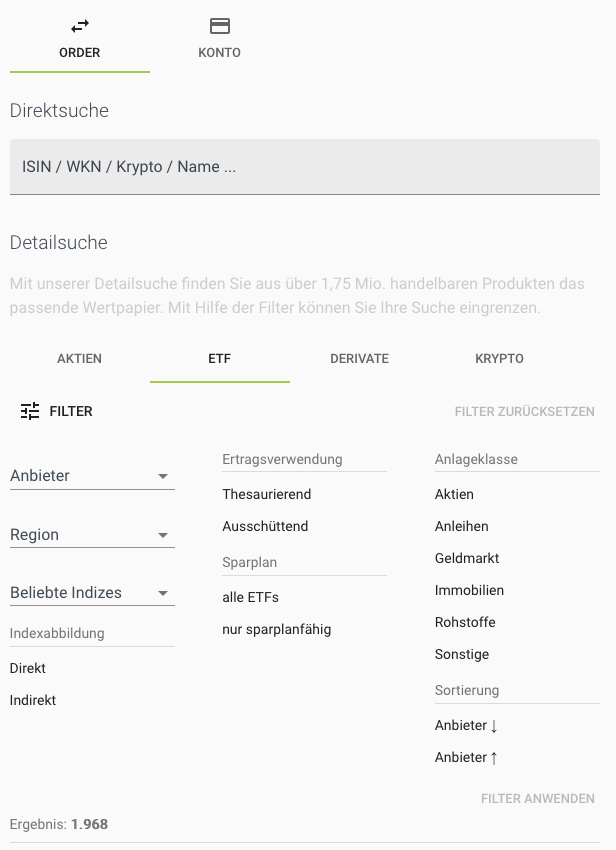Select Direkt index replication option
Screen dimensions: 616x850
pos(28,669)
